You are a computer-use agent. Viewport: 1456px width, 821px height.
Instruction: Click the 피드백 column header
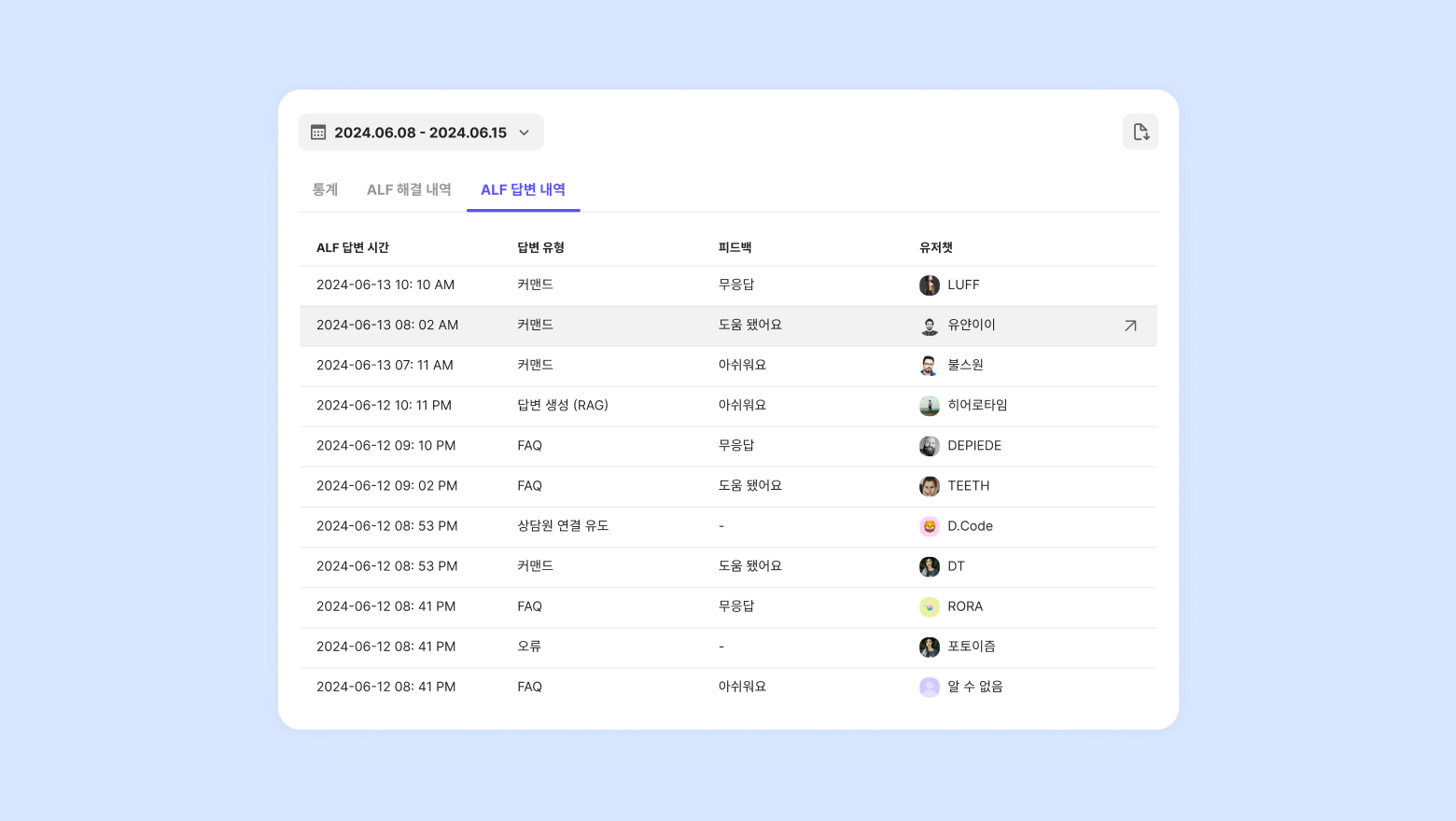(735, 247)
